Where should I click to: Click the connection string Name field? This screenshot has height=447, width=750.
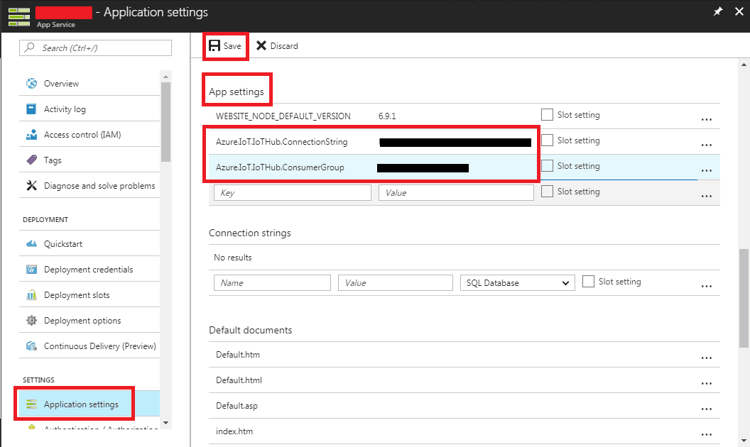coord(272,283)
